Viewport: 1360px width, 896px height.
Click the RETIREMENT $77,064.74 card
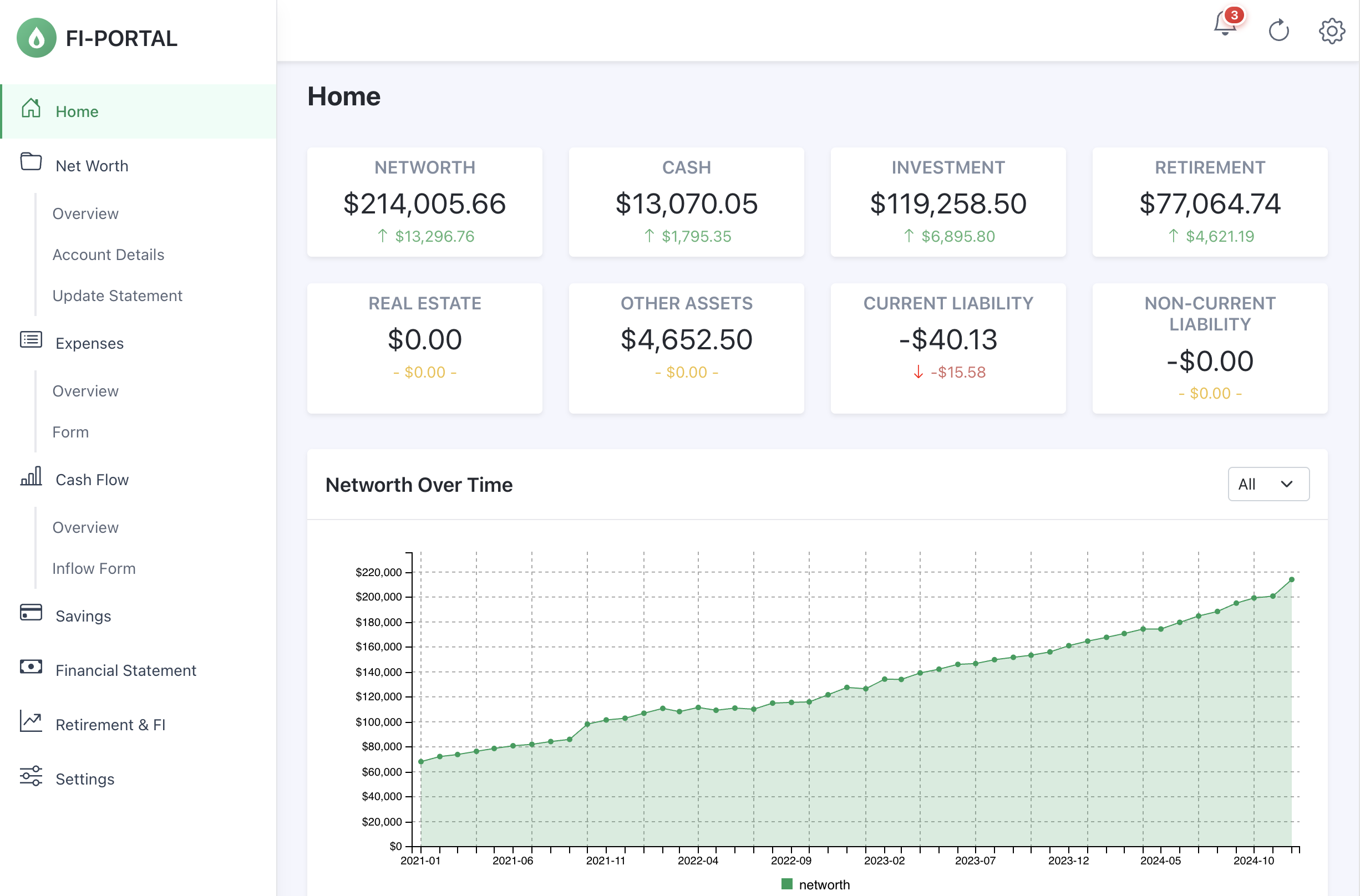[1210, 202]
